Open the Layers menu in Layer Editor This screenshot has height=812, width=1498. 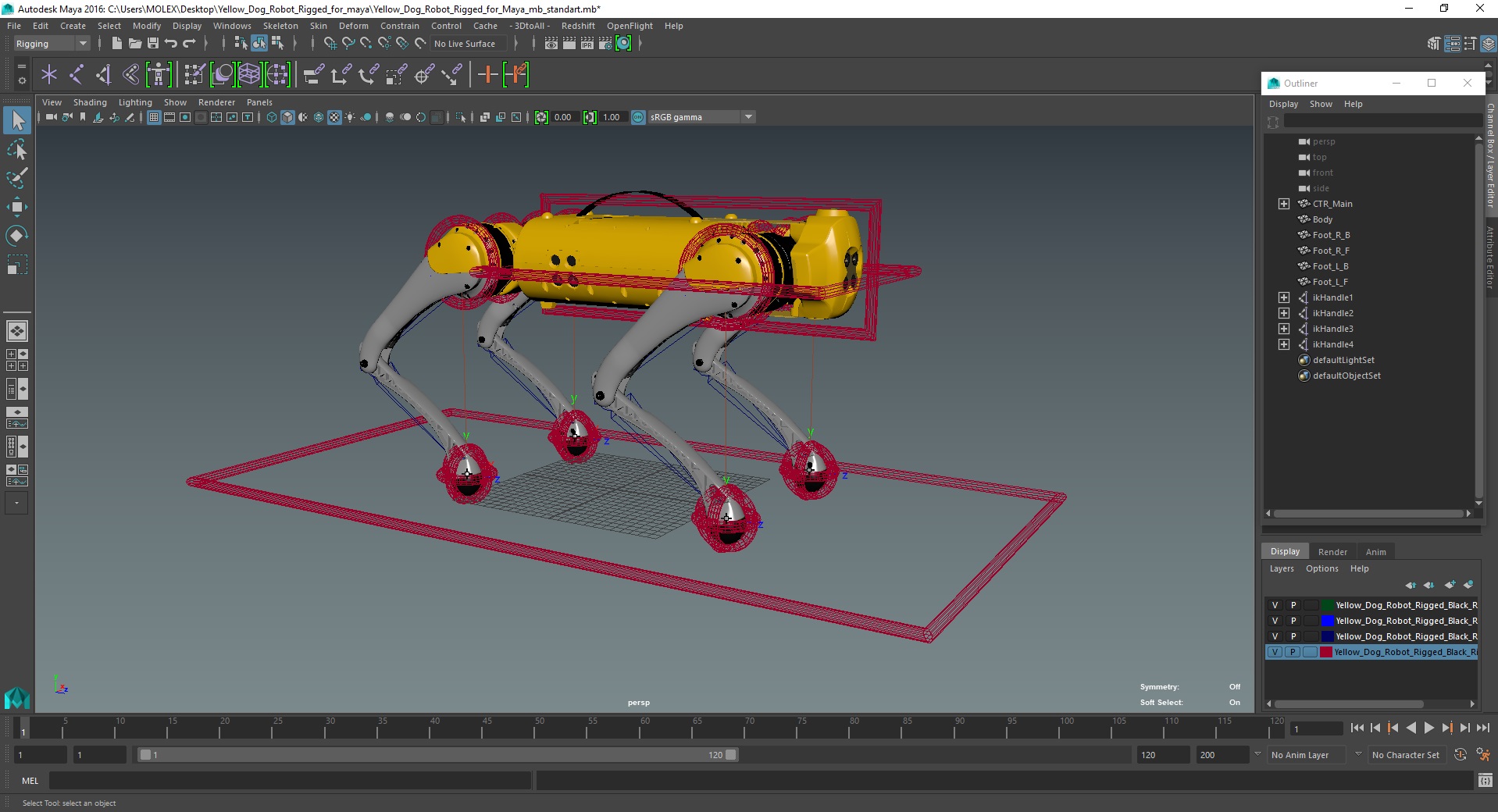[1282, 568]
